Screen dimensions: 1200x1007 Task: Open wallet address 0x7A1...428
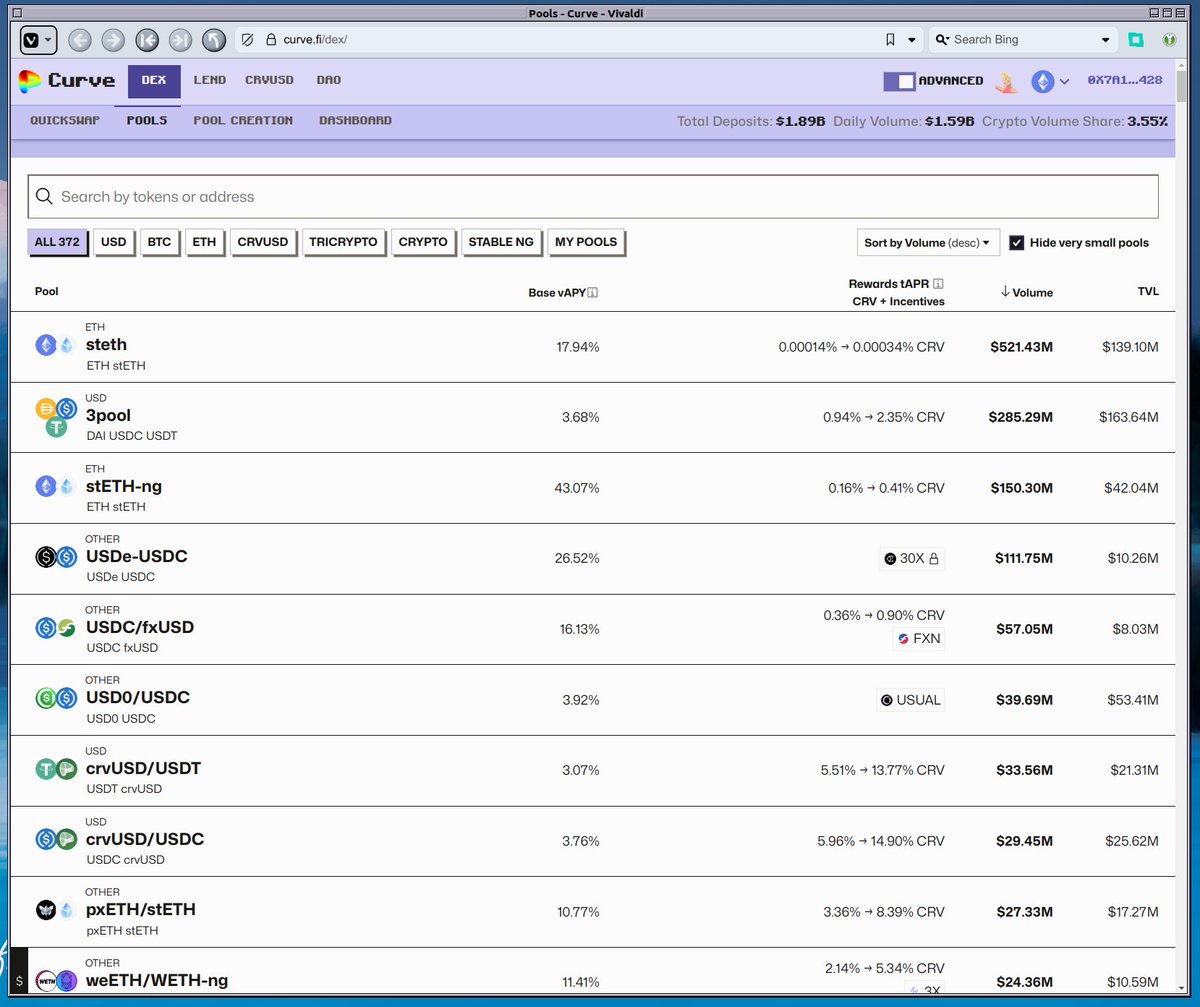tap(1125, 81)
